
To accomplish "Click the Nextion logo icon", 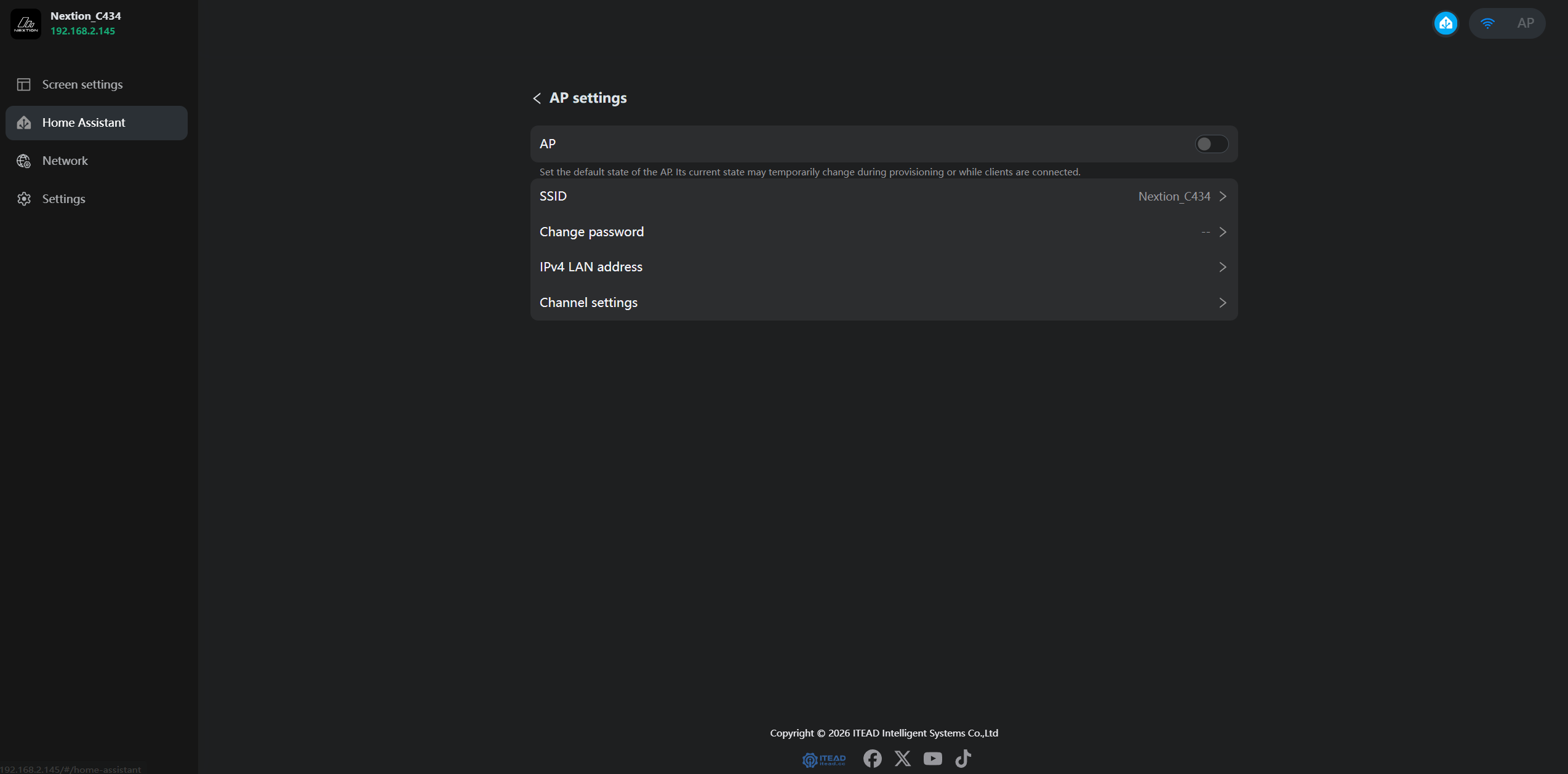I will coord(26,23).
